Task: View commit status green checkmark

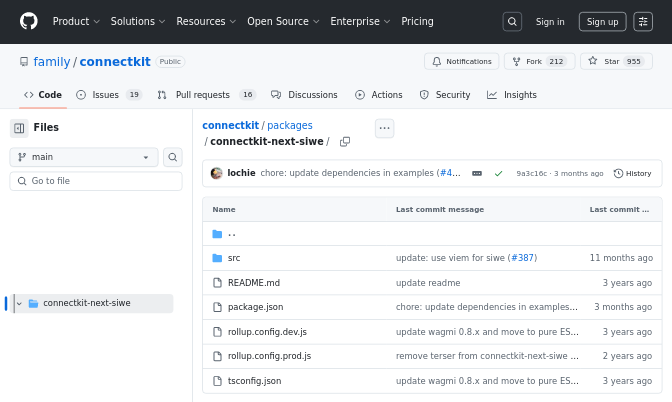Action: pyautogui.click(x=498, y=174)
